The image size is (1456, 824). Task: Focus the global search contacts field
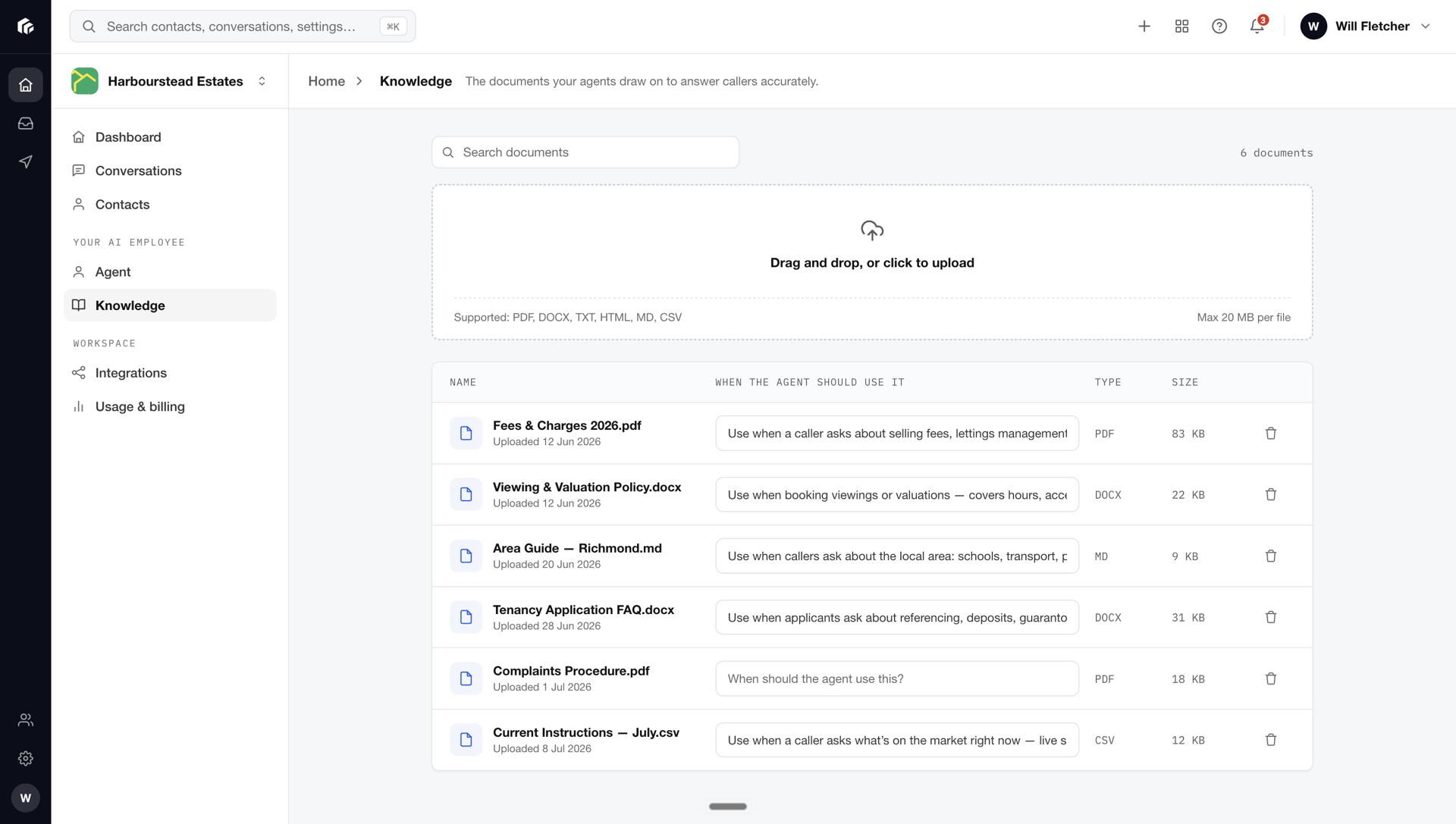pyautogui.click(x=243, y=27)
